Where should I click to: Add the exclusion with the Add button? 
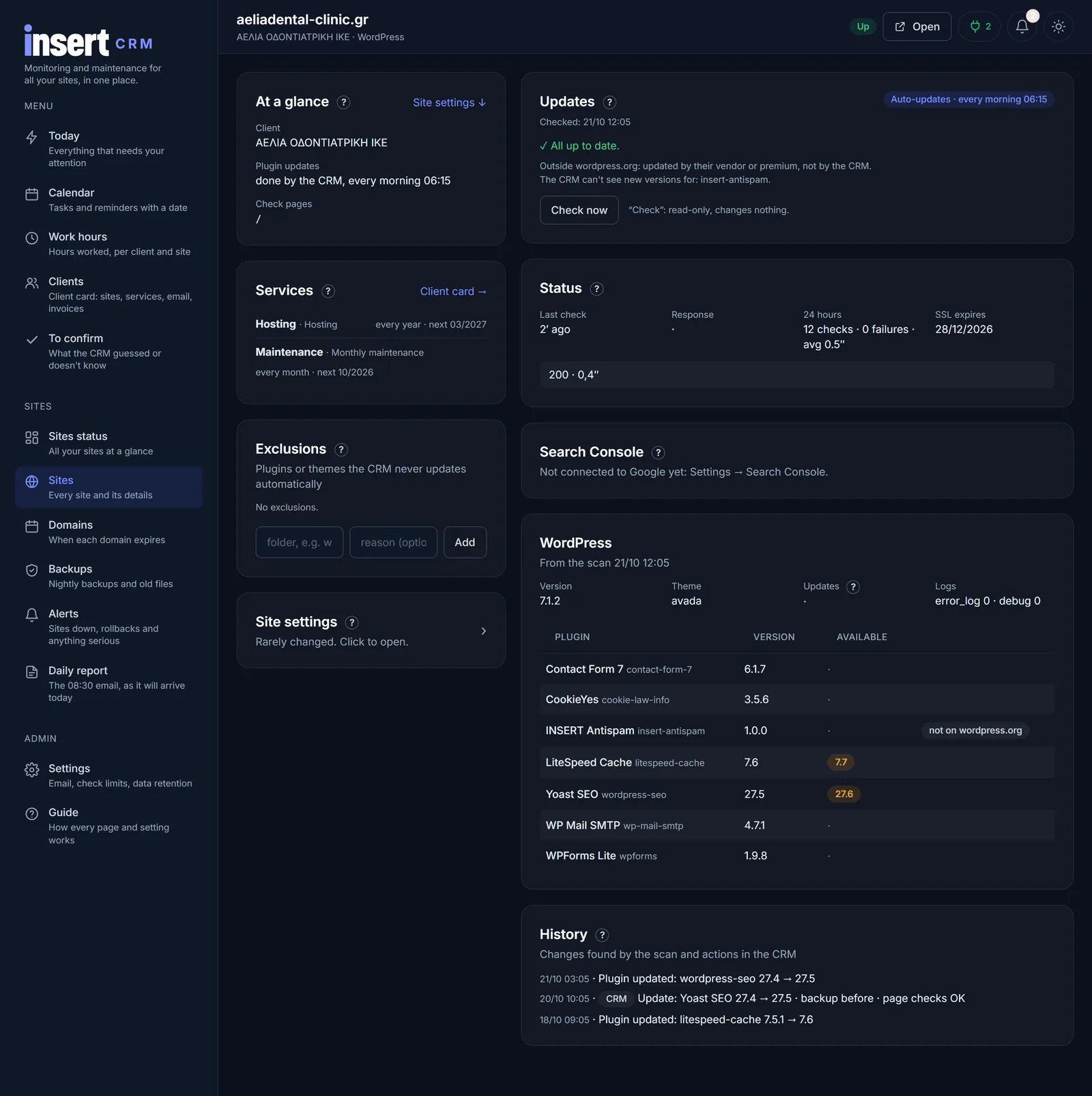point(465,543)
